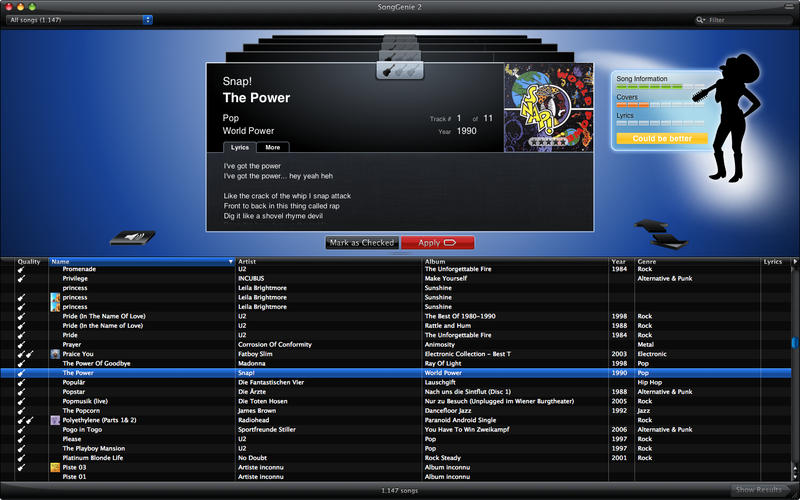
Task: Switch to the More tab
Action: (x=272, y=147)
